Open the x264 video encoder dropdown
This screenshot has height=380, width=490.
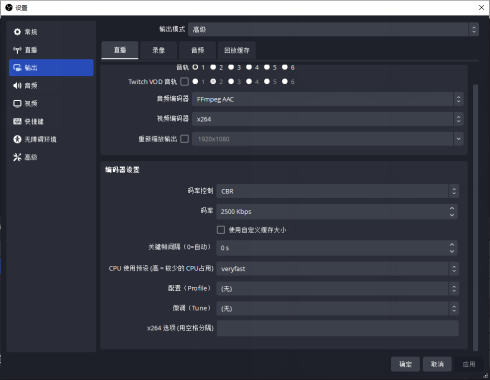click(328, 119)
